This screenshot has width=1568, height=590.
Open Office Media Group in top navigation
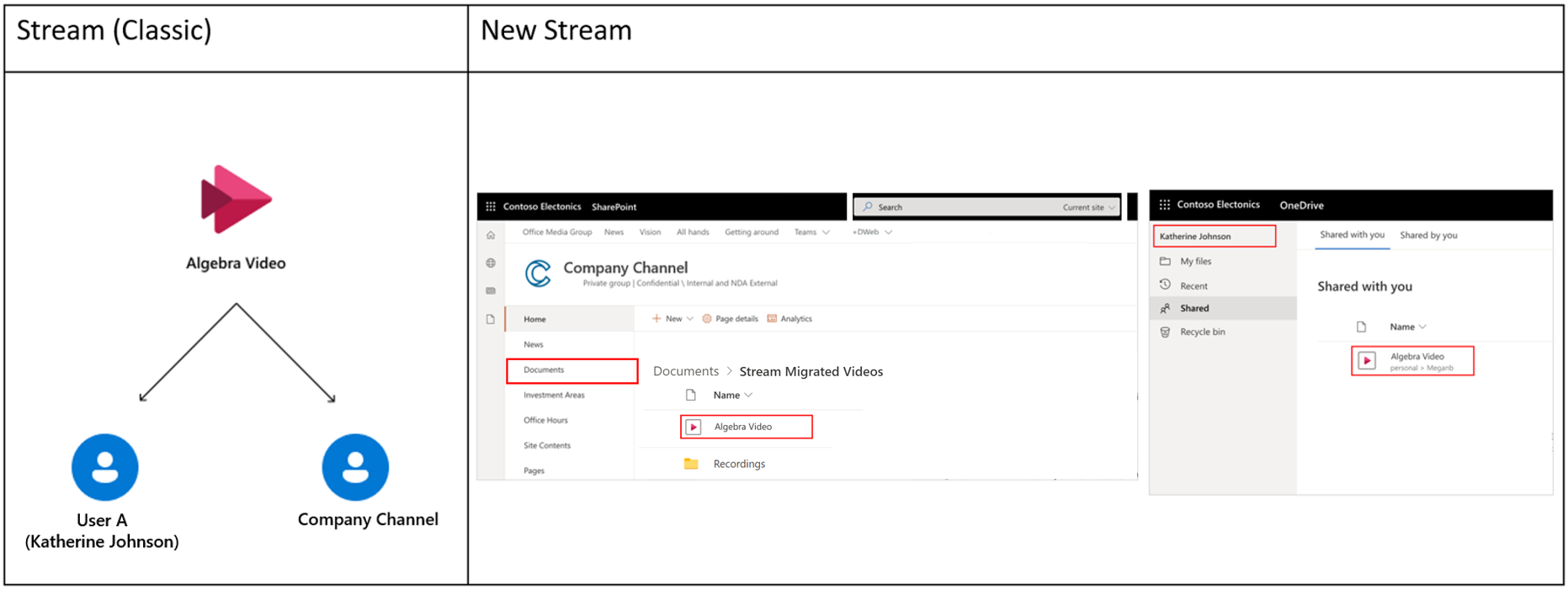click(x=556, y=232)
